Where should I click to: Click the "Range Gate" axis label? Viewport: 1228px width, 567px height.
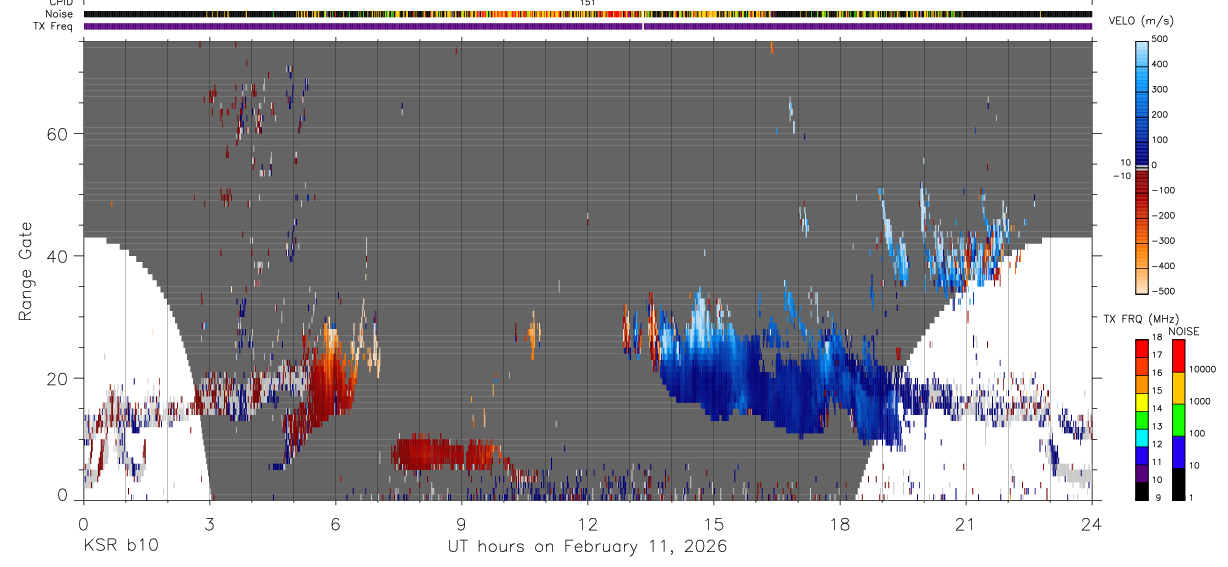click(x=26, y=270)
